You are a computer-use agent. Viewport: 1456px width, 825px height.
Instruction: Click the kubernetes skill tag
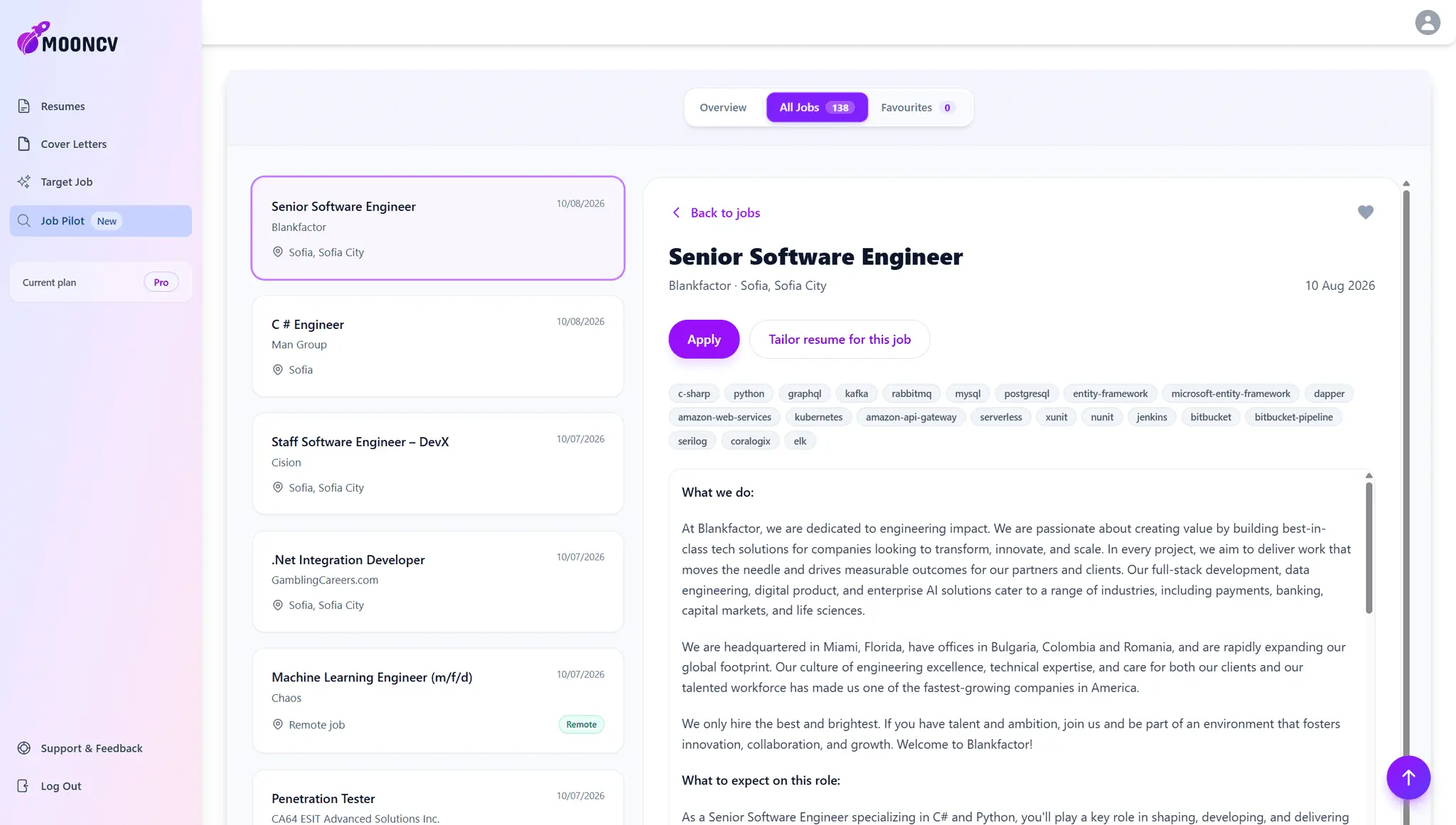818,417
